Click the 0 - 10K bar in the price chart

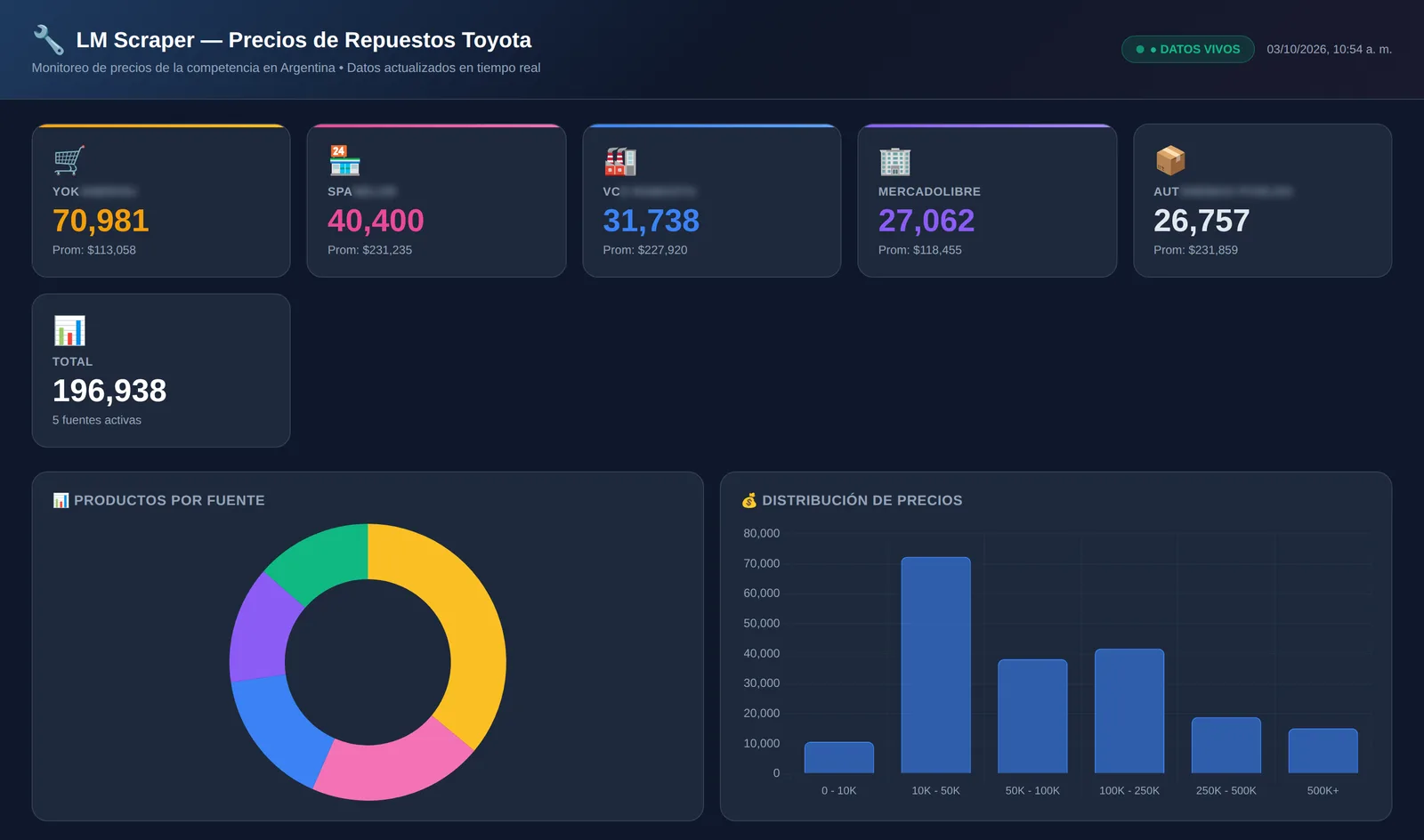839,757
